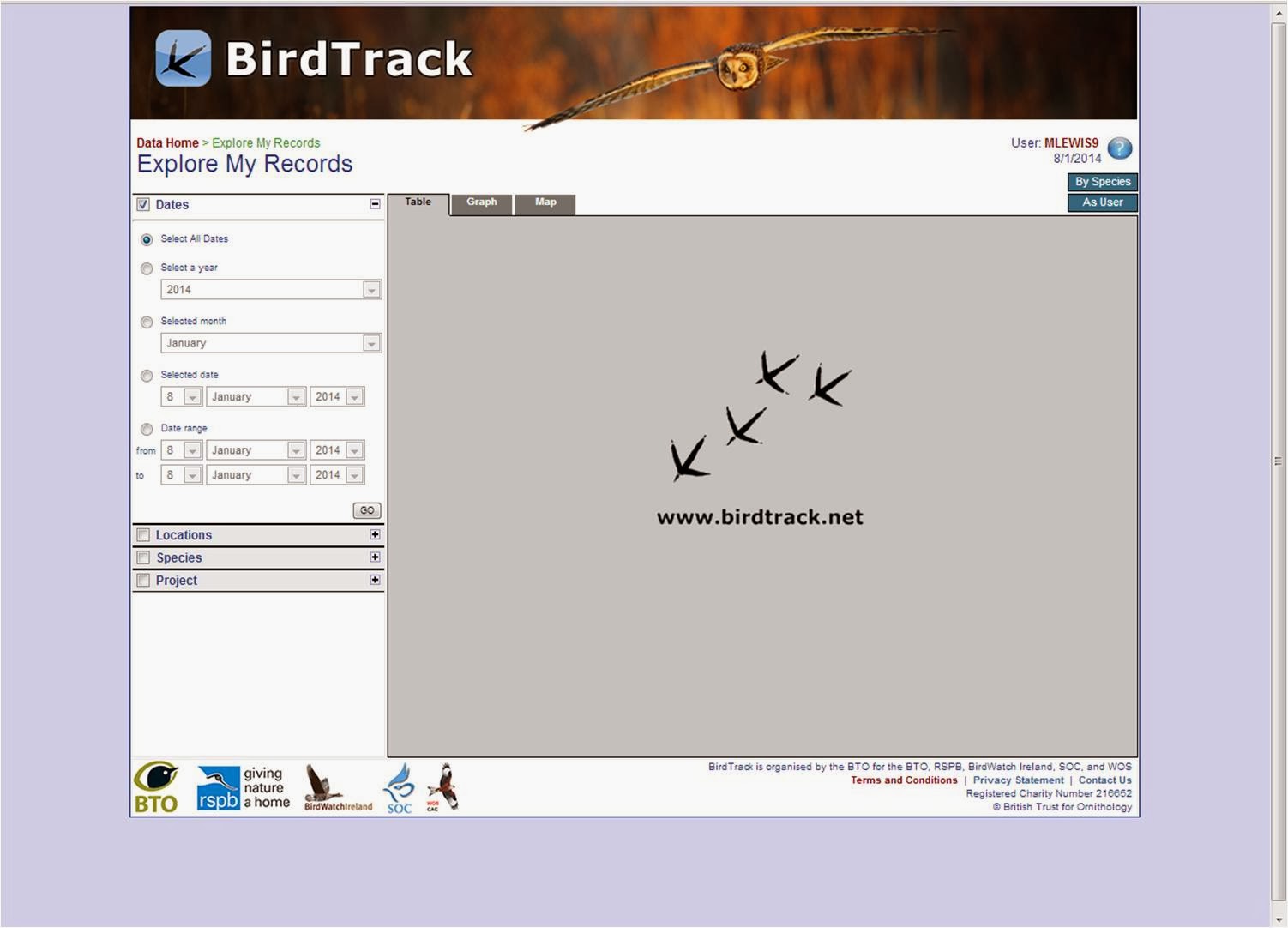Switch to the Map tab

[x=545, y=204]
